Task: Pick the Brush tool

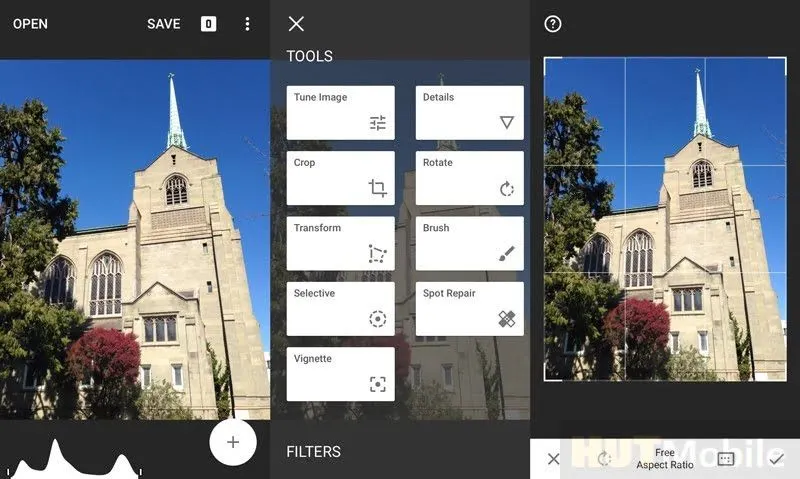Action: click(x=469, y=243)
